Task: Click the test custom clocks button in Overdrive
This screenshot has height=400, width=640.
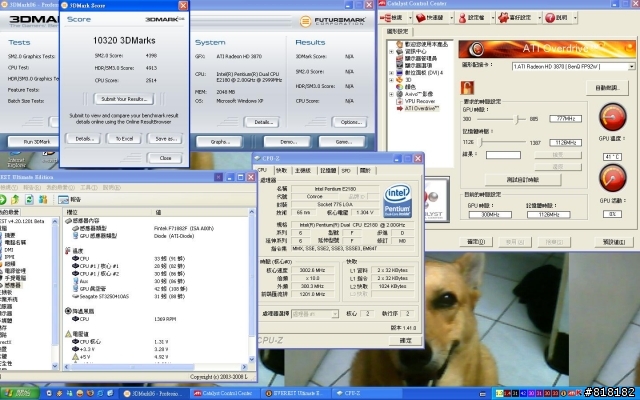Action: coord(523,180)
